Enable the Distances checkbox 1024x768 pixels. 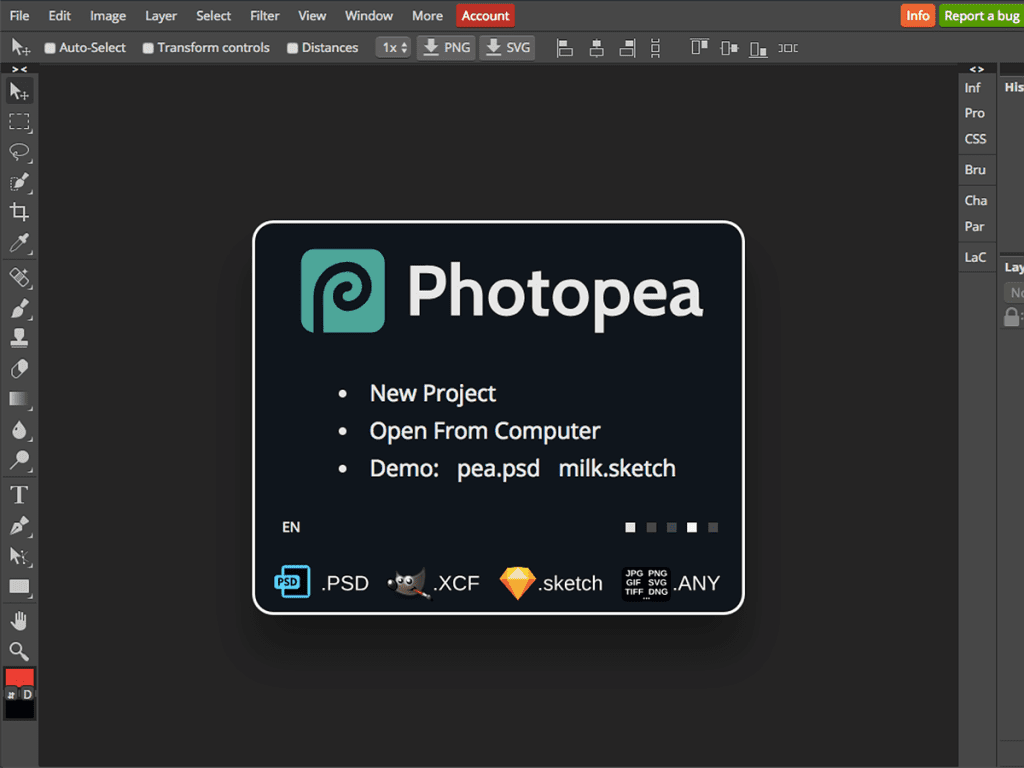click(x=293, y=48)
